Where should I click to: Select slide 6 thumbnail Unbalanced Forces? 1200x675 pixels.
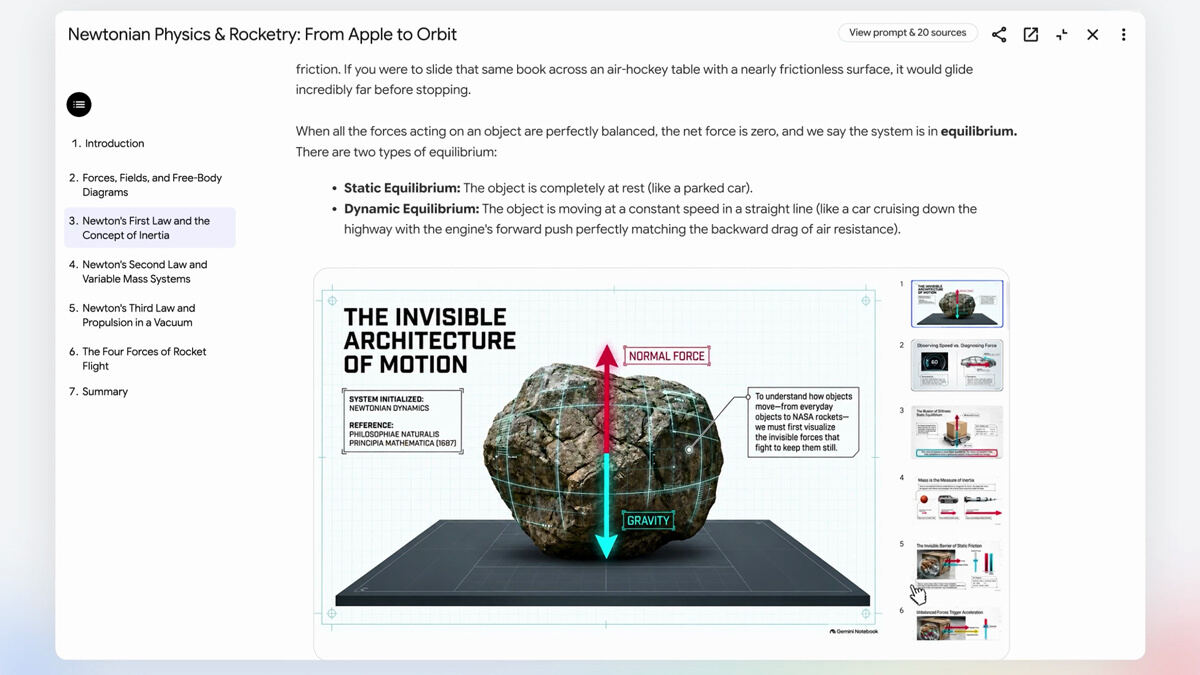click(x=957, y=624)
